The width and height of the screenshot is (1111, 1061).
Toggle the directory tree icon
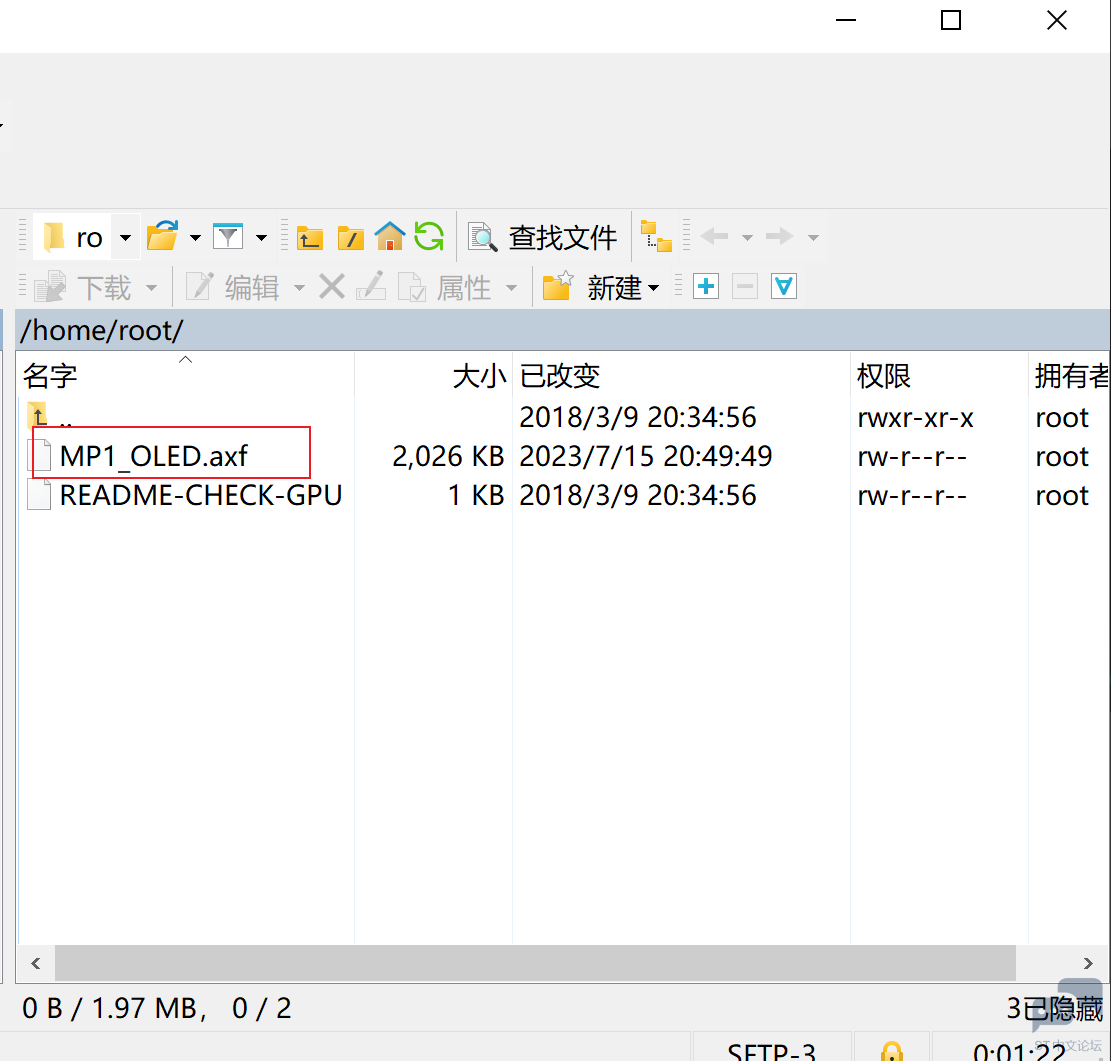click(656, 237)
